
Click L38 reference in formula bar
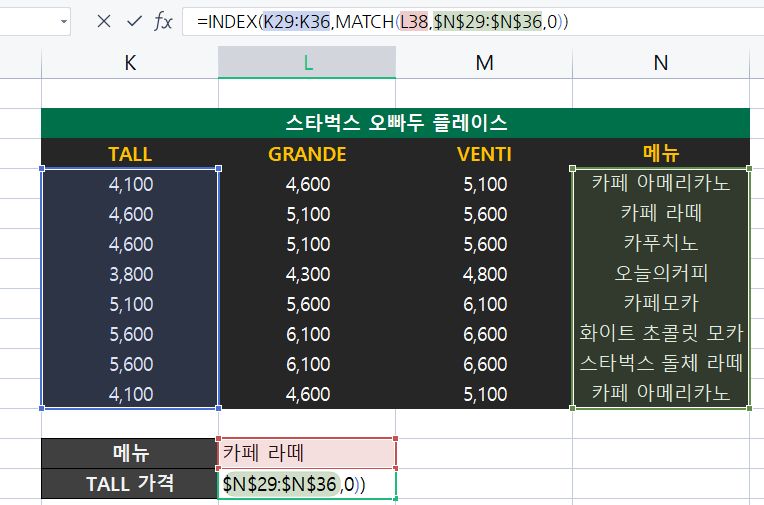414,21
